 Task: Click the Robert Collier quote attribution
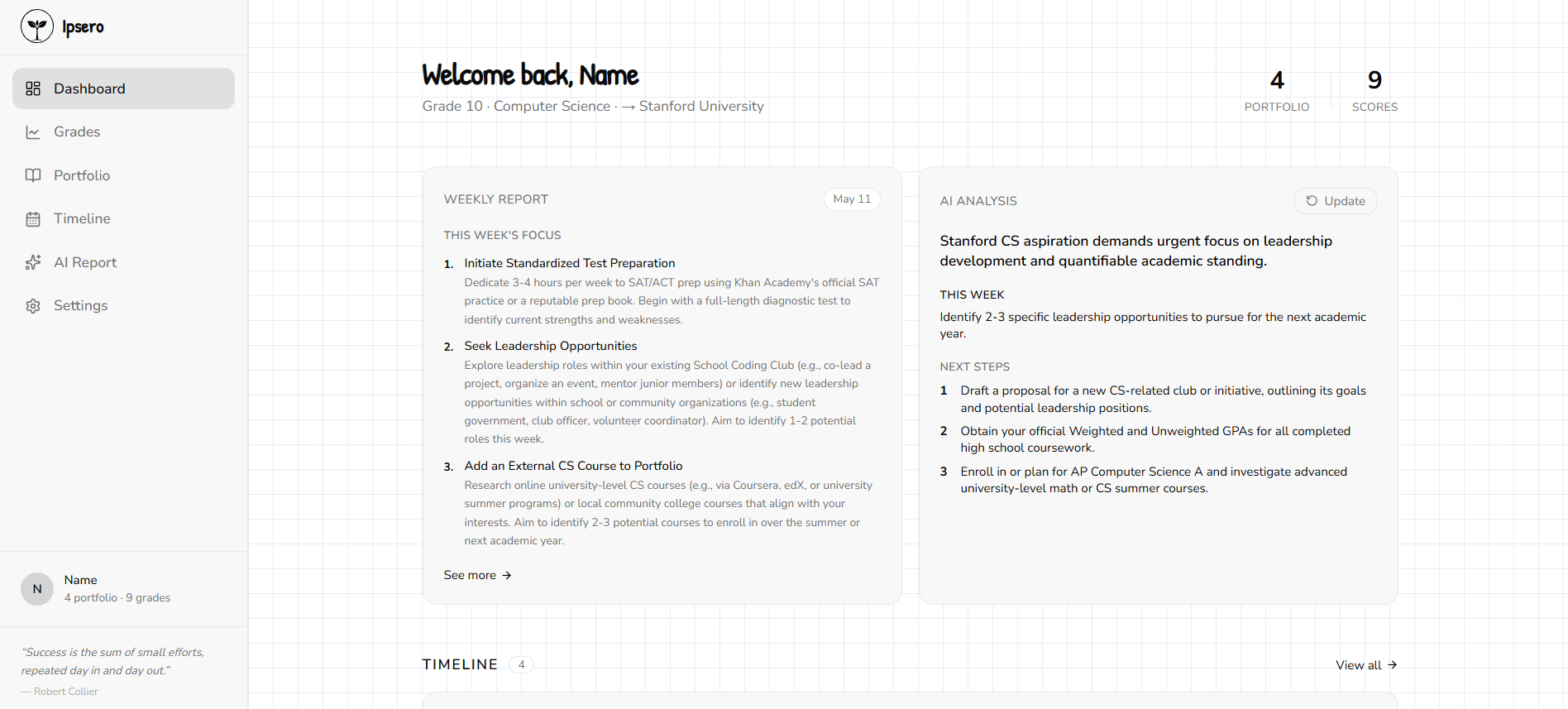click(x=60, y=692)
